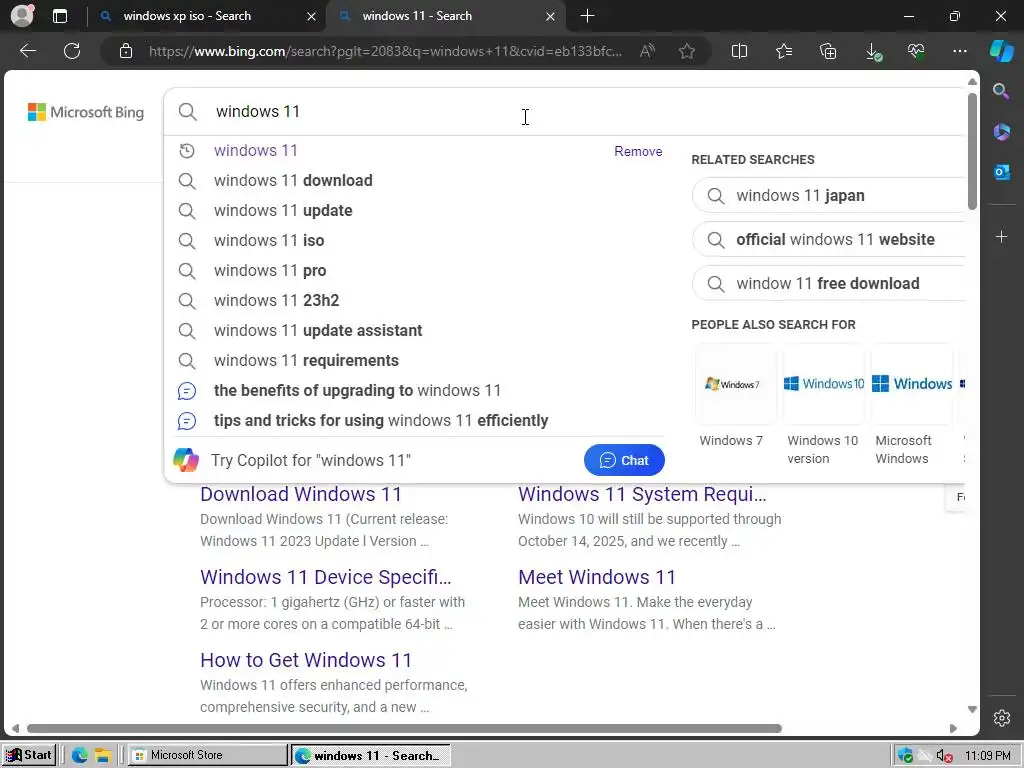Viewport: 1024px width, 768px height.
Task: Close the windows 11 search tab
Action: coord(551,16)
